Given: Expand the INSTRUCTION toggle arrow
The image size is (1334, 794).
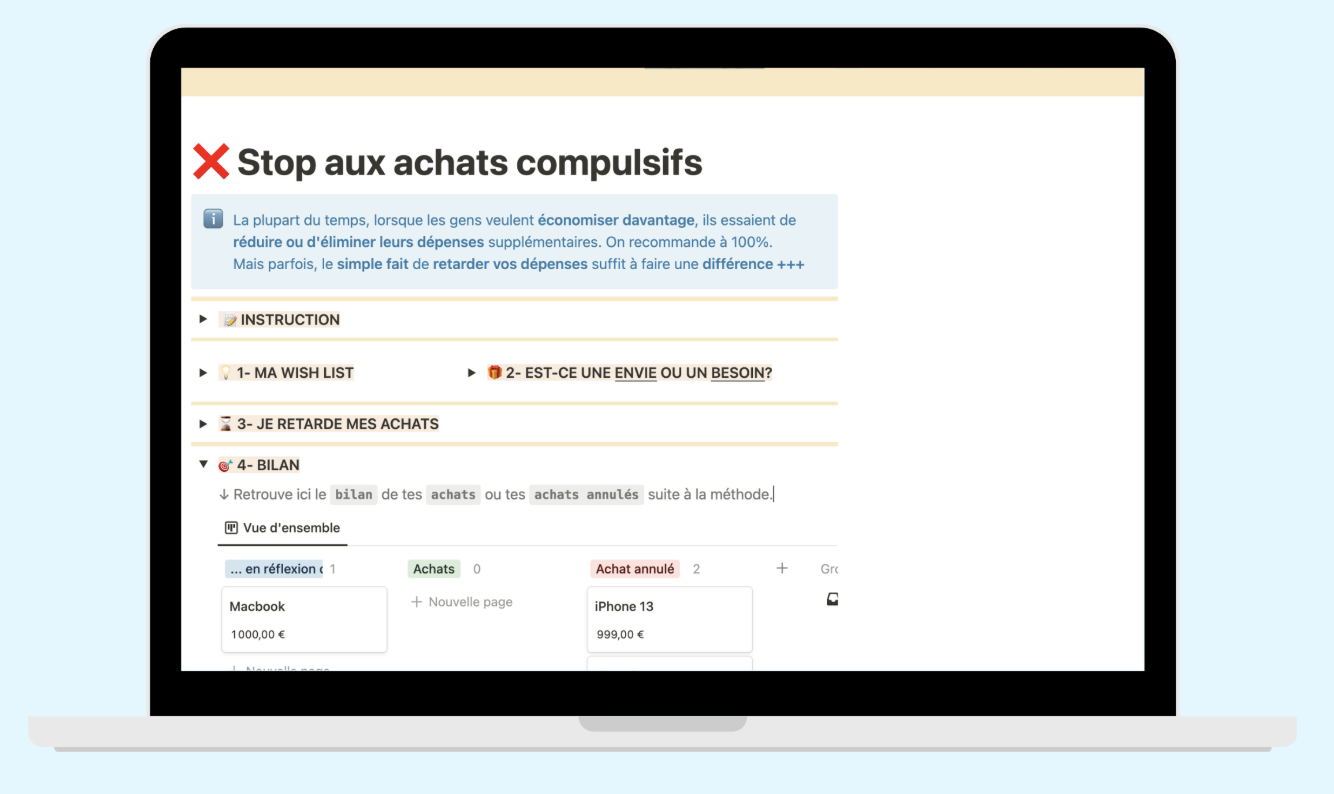Looking at the screenshot, I should point(203,319).
